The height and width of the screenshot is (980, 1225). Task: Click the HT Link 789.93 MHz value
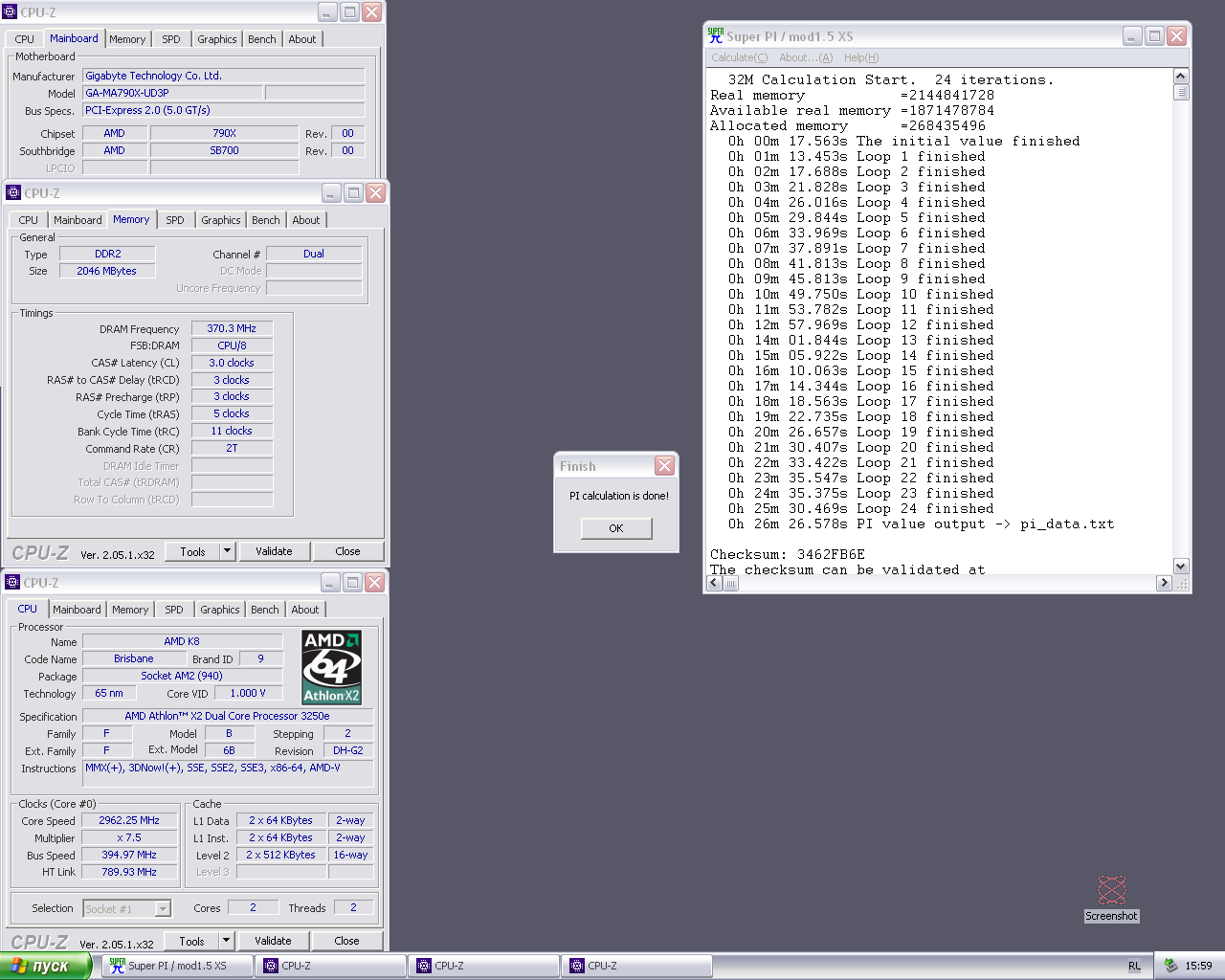pyautogui.click(x=129, y=872)
